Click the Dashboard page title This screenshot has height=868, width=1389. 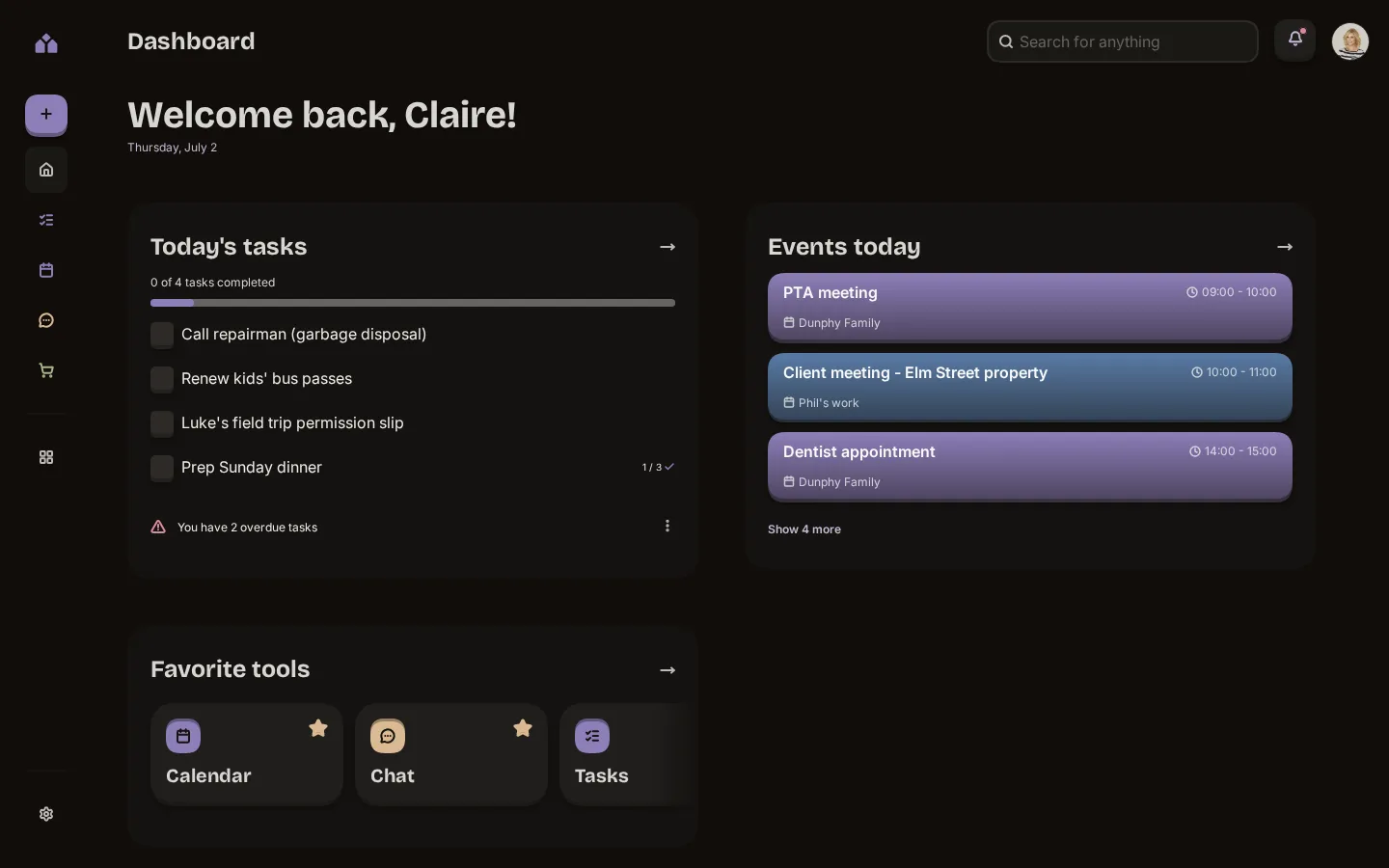(x=191, y=41)
